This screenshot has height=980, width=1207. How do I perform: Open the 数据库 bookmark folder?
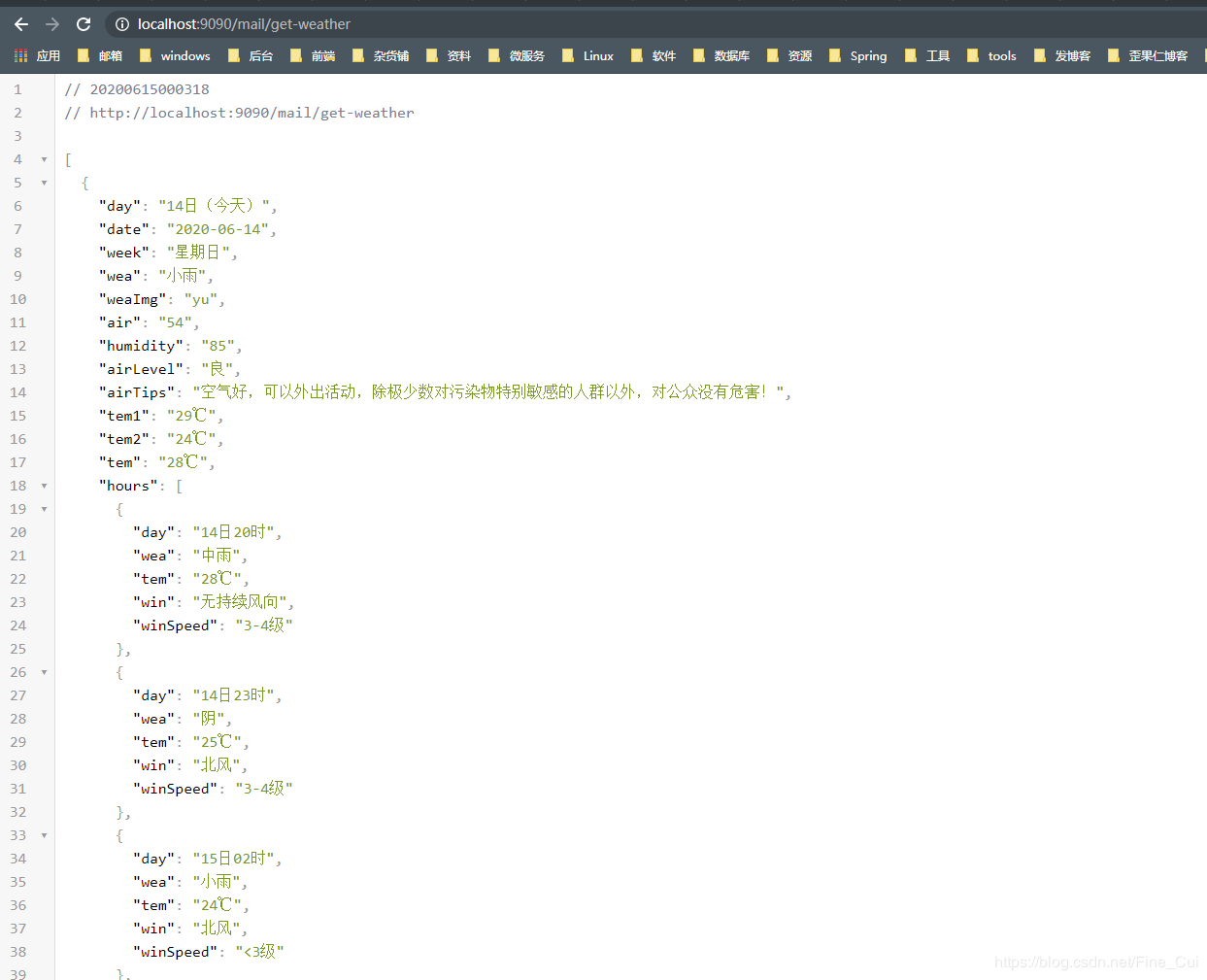click(x=721, y=56)
